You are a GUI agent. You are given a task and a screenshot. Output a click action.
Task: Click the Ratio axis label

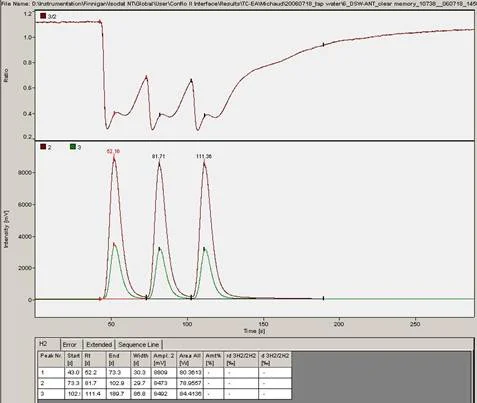pos(6,75)
